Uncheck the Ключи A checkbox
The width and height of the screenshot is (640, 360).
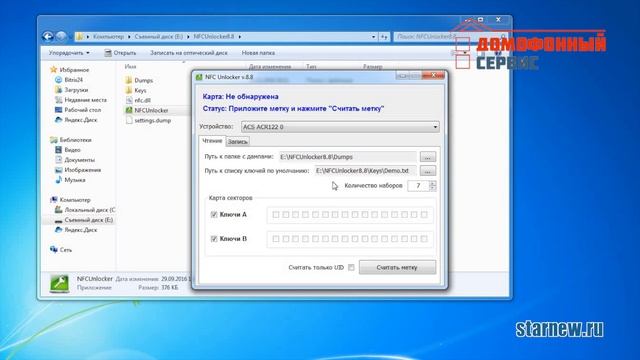pyautogui.click(x=213, y=215)
